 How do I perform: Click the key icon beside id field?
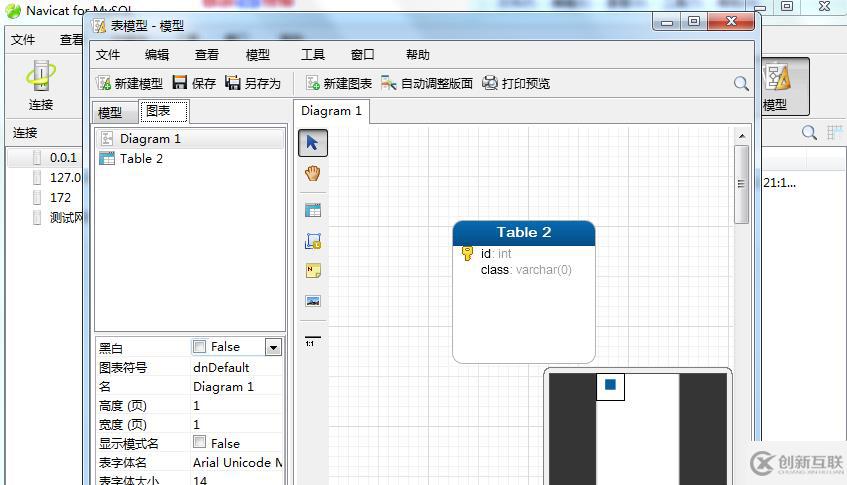[x=467, y=253]
